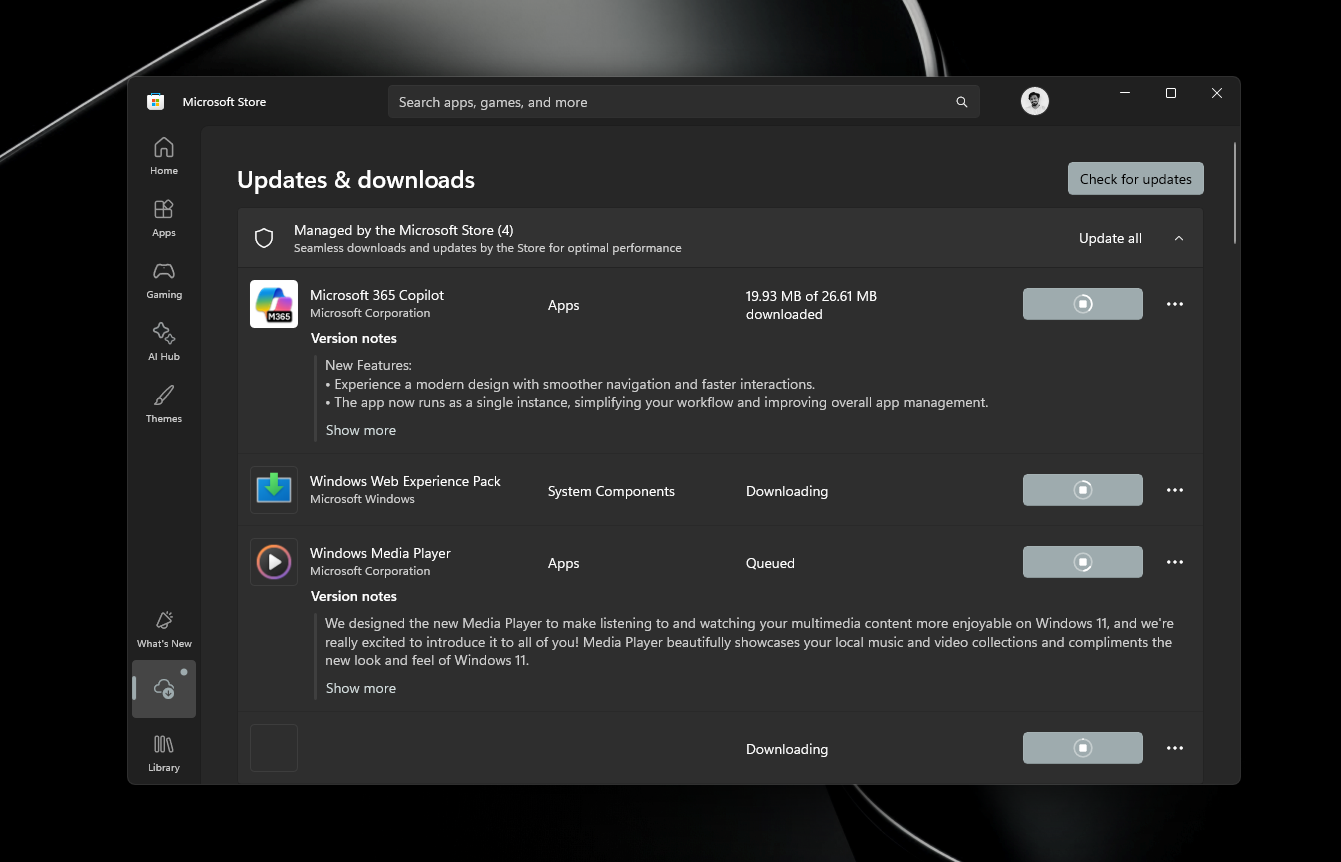Click Update all

coord(1110,238)
